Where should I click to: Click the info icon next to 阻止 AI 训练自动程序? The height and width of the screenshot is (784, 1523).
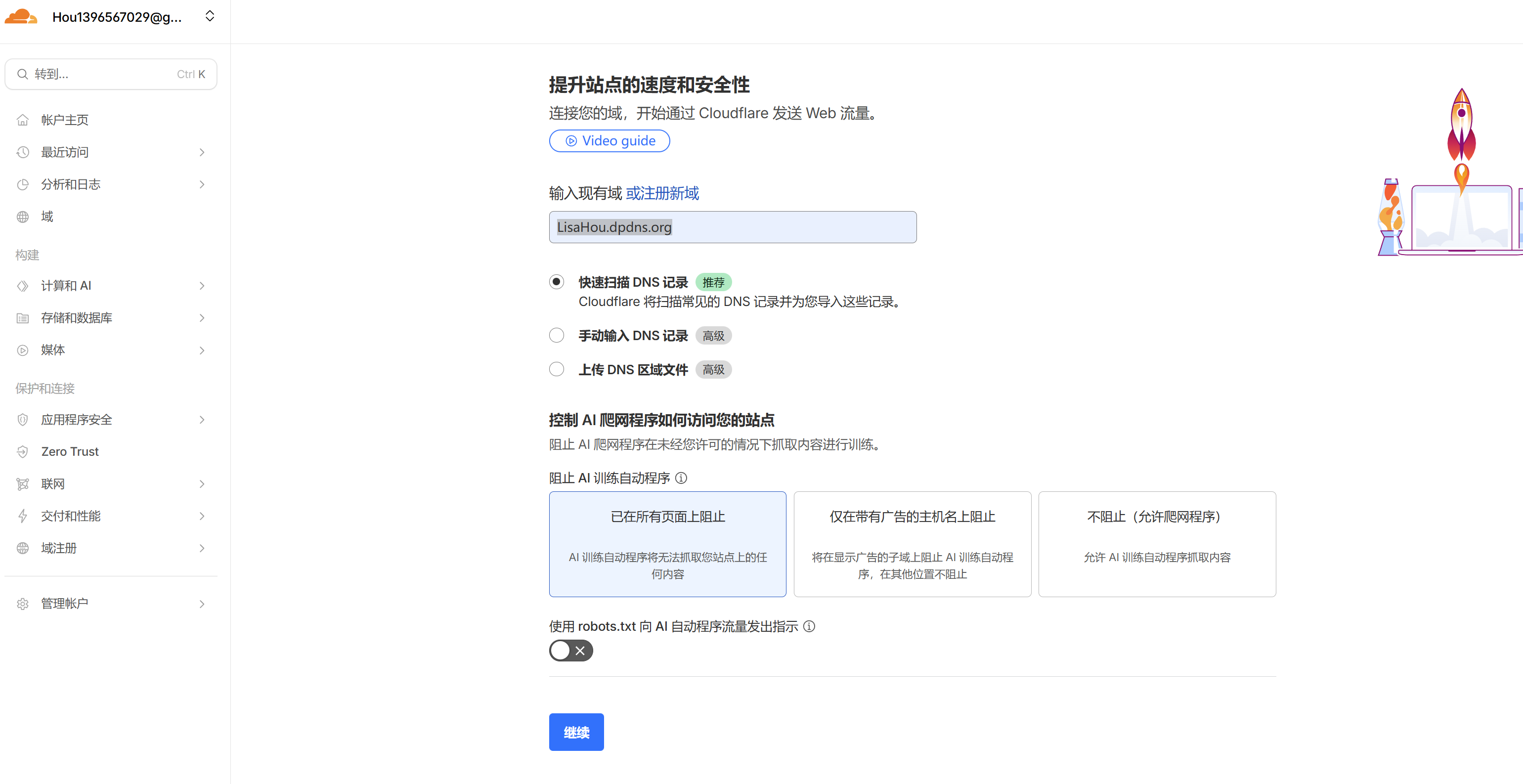tap(681, 478)
